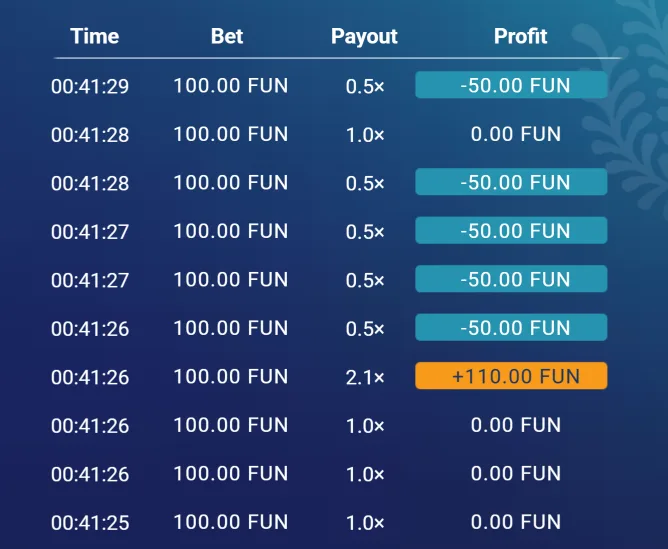Click the -50.00 FUN badge at 00:41:26
The height and width of the screenshot is (549, 668).
coord(511,327)
